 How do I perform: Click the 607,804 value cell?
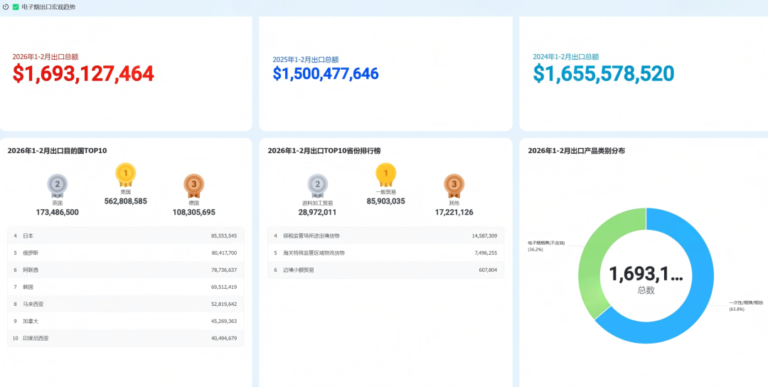(488, 270)
